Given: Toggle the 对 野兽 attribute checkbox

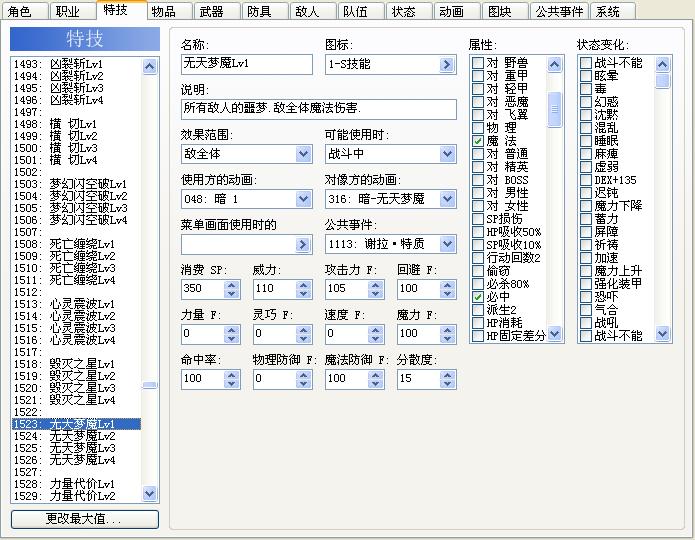Looking at the screenshot, I should click(478, 63).
